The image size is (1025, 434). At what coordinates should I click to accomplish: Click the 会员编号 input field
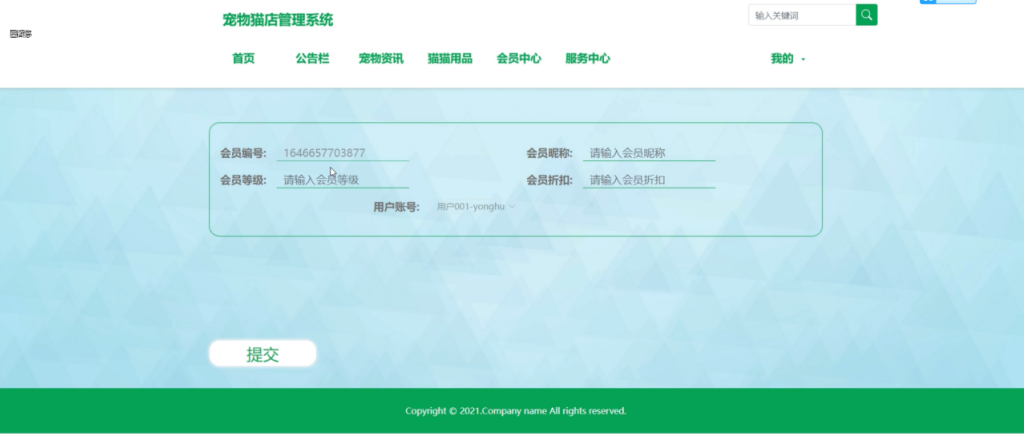click(x=343, y=153)
